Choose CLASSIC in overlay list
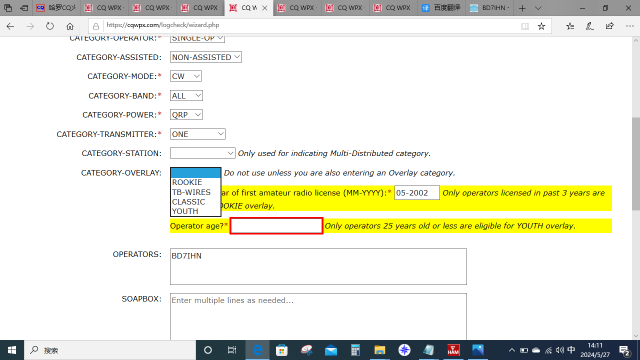Image resolution: width=640 pixels, height=360 pixels. coord(196,202)
